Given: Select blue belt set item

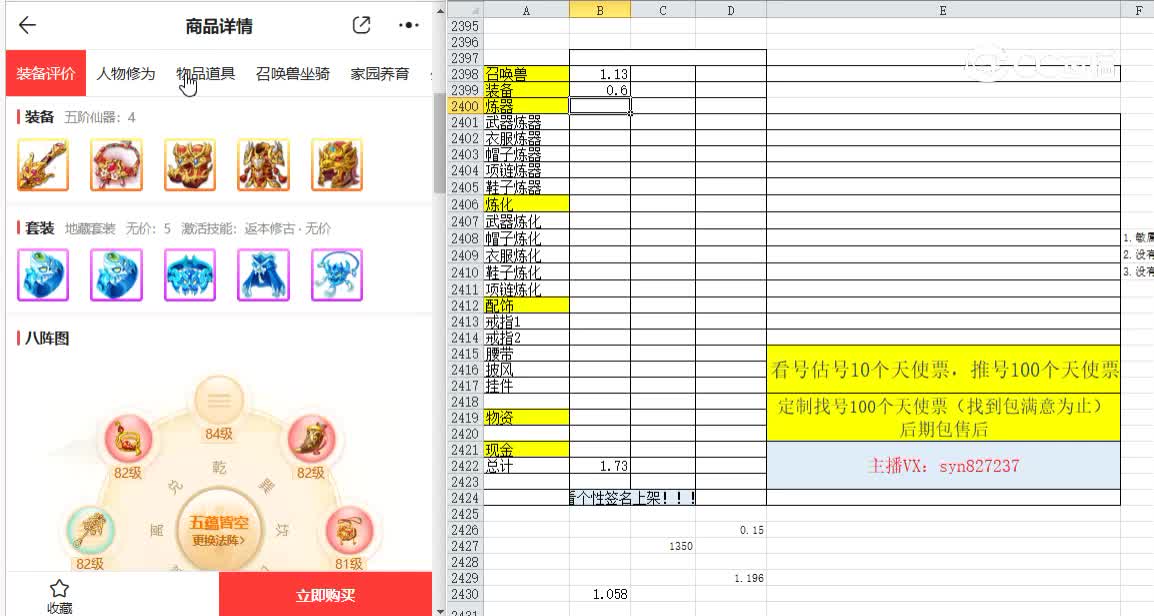Looking at the screenshot, I should click(190, 275).
